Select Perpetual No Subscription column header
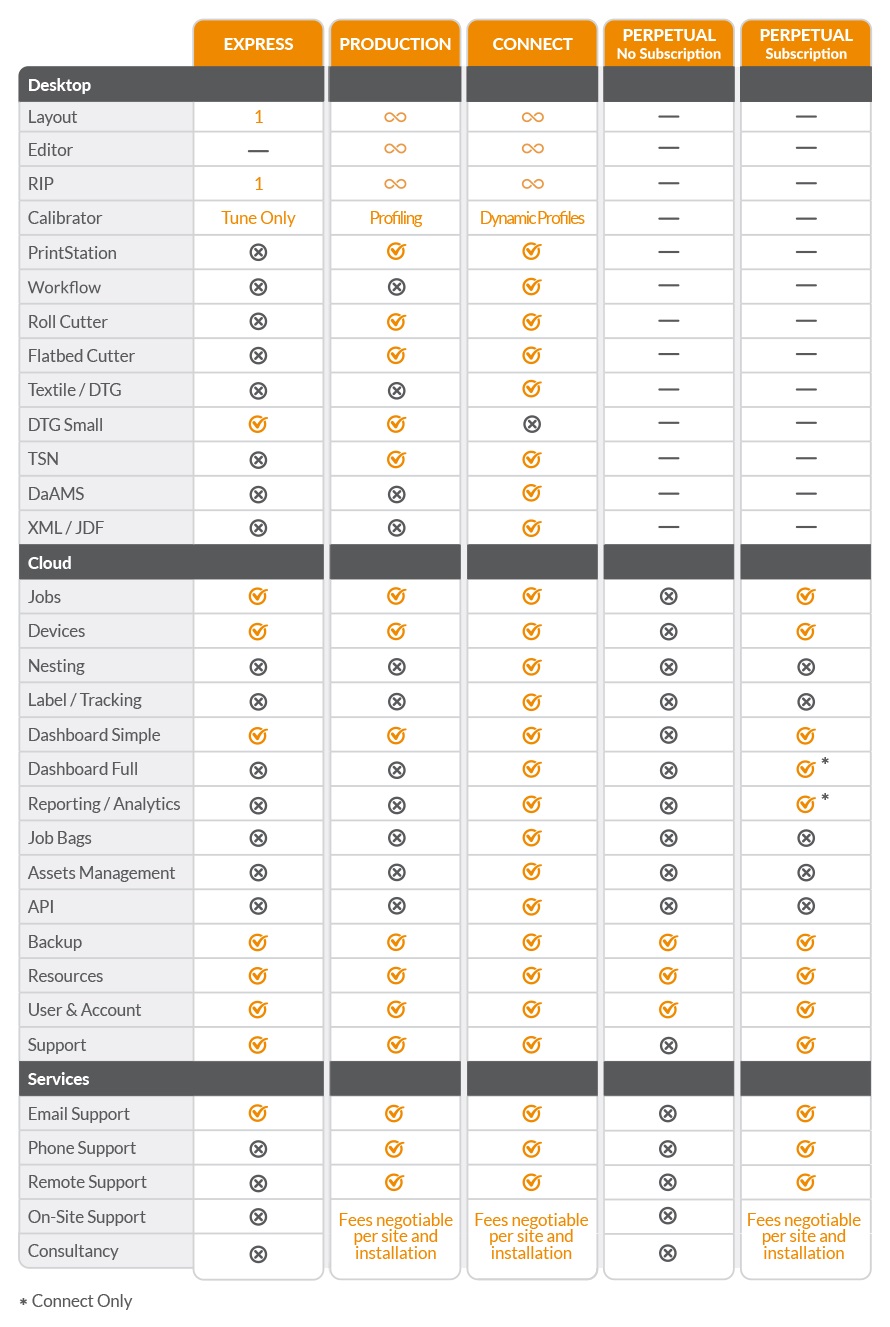The image size is (890, 1327). click(x=668, y=44)
